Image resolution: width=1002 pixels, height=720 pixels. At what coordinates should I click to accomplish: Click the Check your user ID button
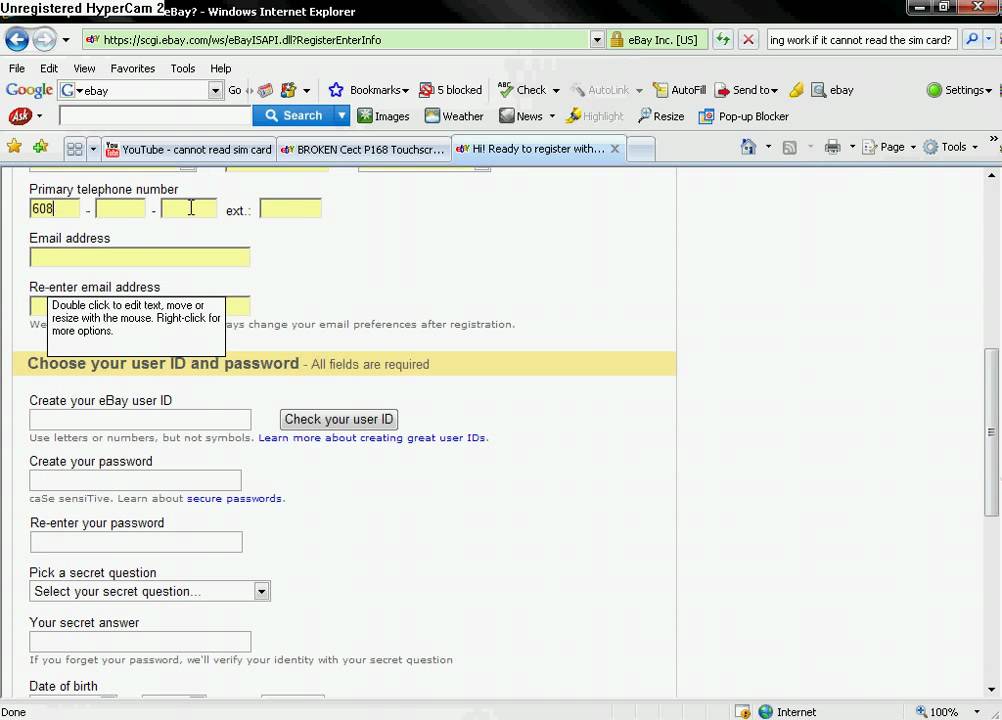coord(339,419)
